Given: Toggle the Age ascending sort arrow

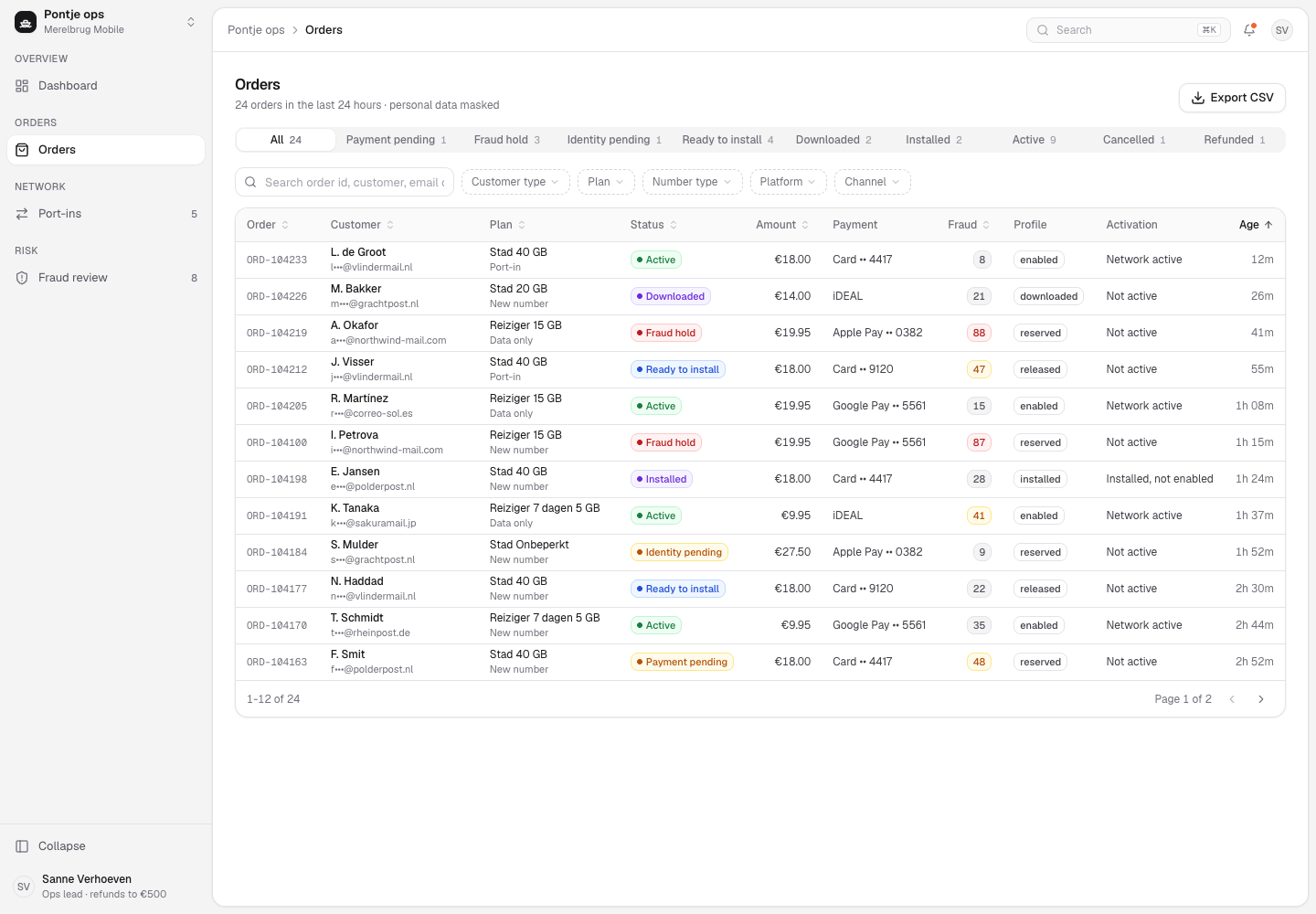Looking at the screenshot, I should click(1268, 225).
